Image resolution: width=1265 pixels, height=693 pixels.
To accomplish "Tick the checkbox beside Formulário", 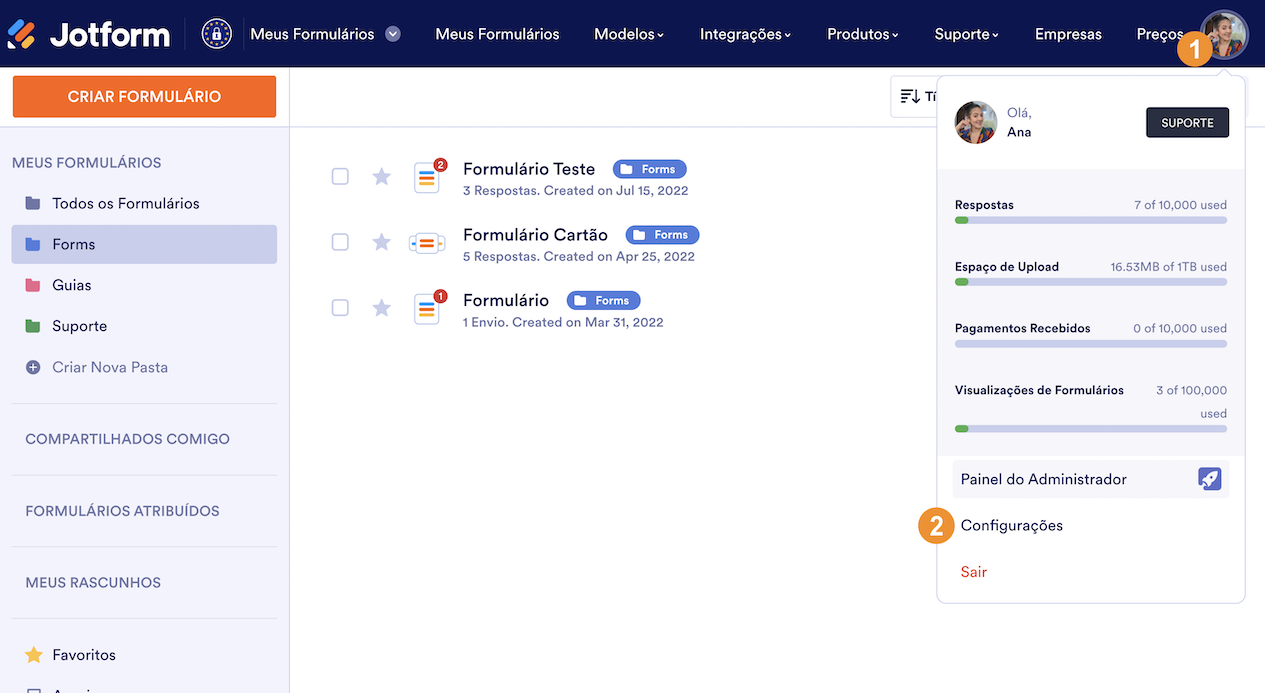I will (x=340, y=307).
